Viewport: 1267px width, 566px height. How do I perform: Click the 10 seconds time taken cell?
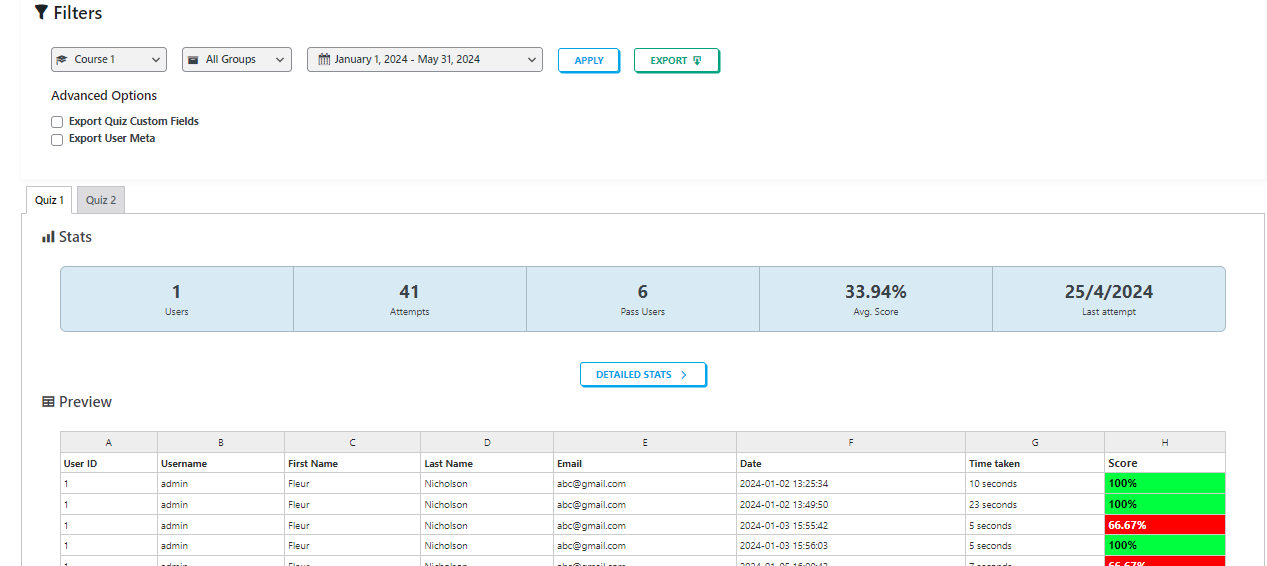click(x=1035, y=484)
